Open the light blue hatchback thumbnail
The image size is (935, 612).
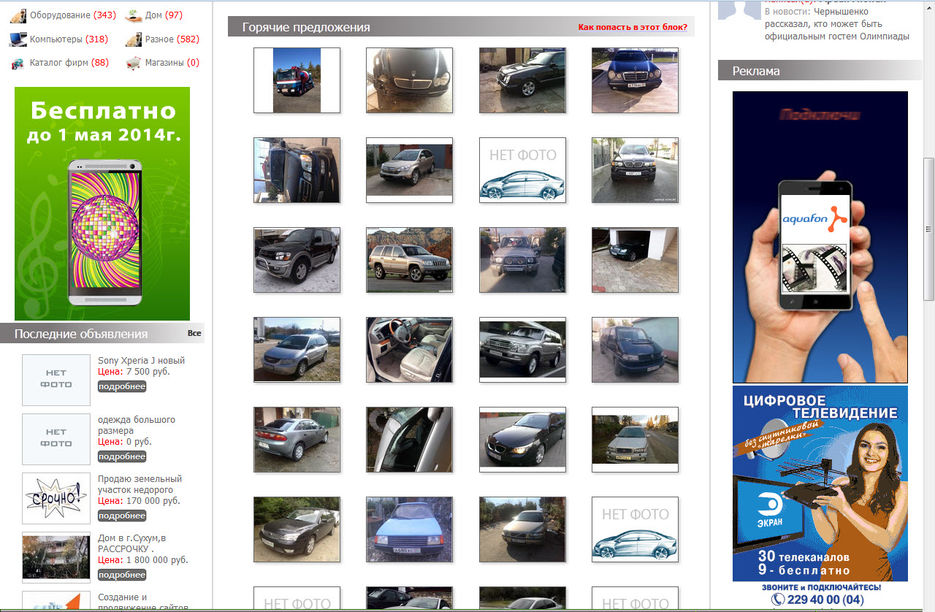[410, 530]
